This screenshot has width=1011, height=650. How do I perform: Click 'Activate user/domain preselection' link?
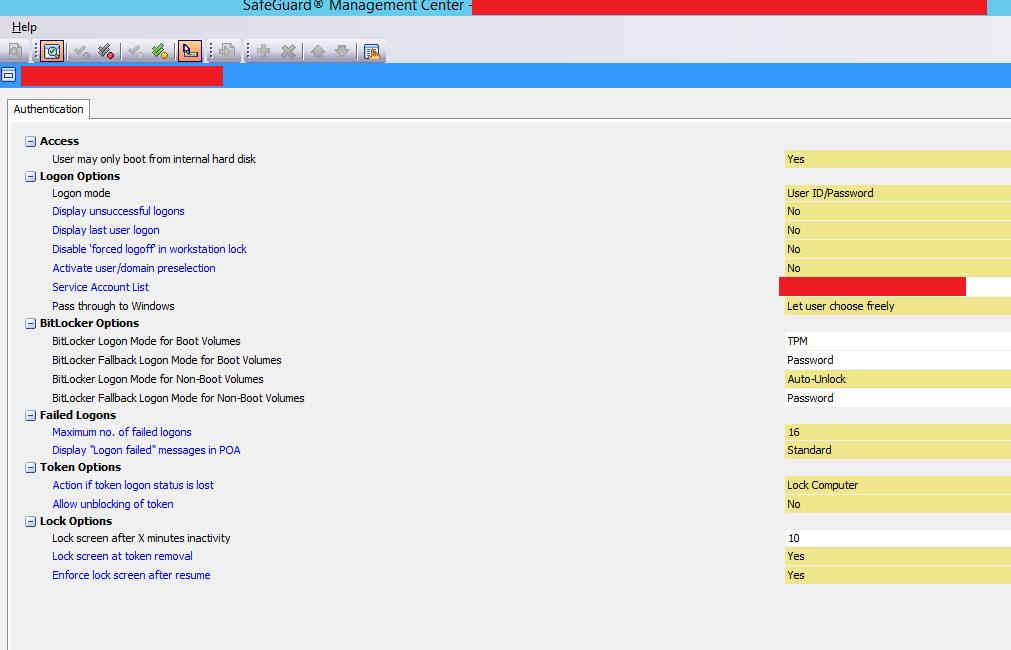click(133, 268)
